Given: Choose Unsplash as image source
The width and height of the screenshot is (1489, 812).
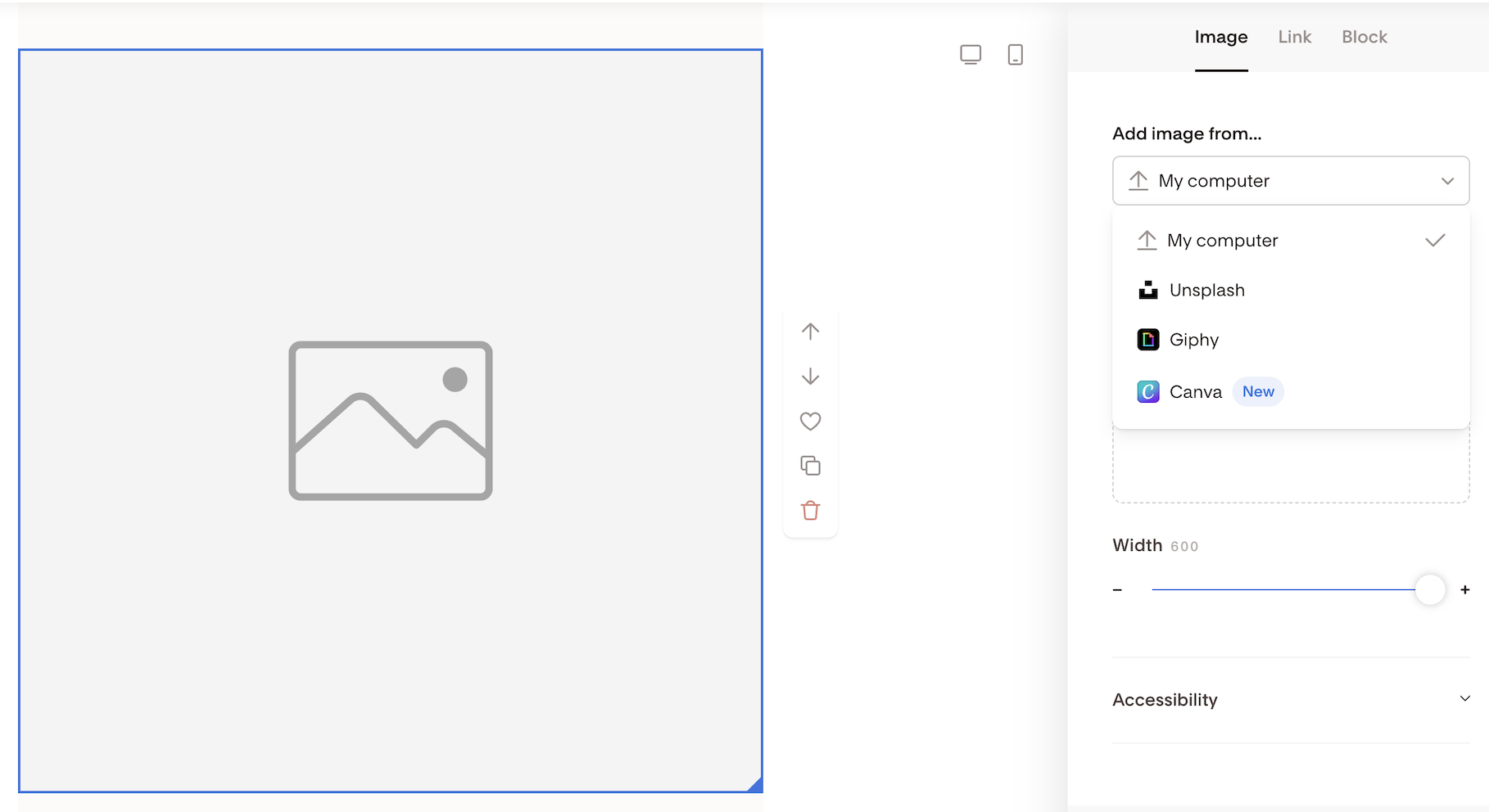Looking at the screenshot, I should [1291, 291].
